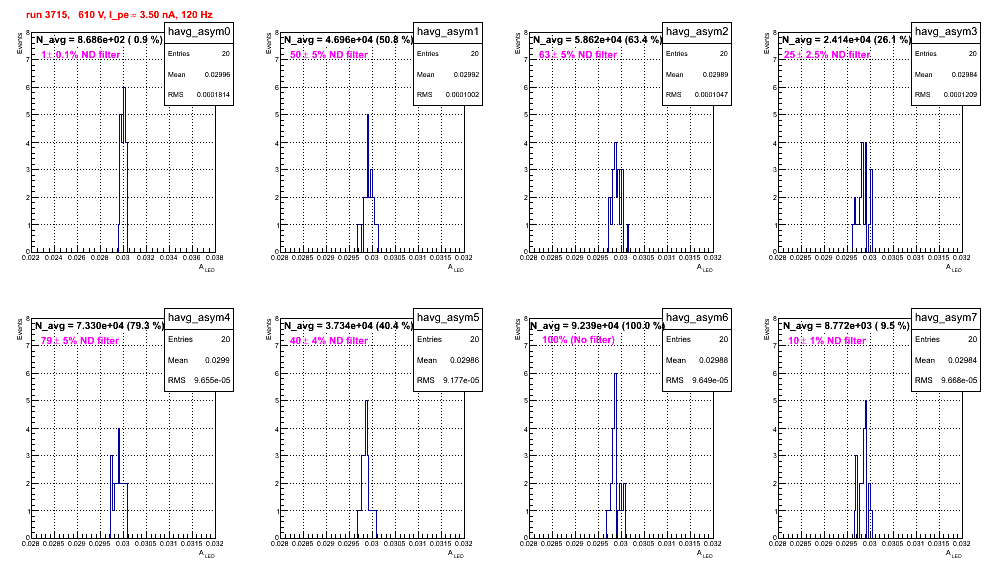Click the N_avg = 5.862e+04 label
This screenshot has width=996, height=572.
point(597,40)
